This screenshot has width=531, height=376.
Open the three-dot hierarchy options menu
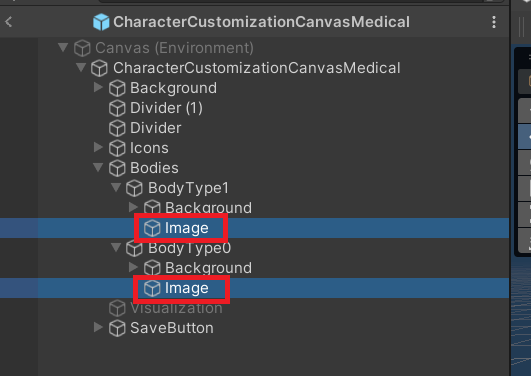(x=494, y=22)
